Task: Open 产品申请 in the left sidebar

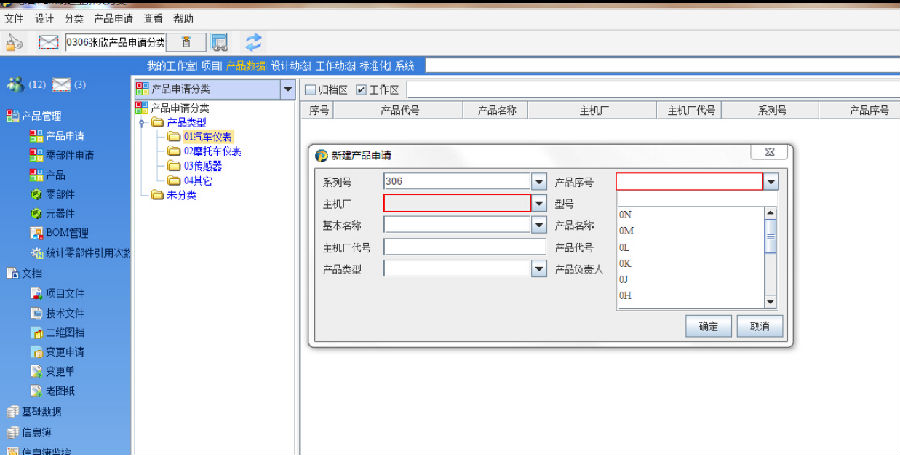Action: point(57,136)
